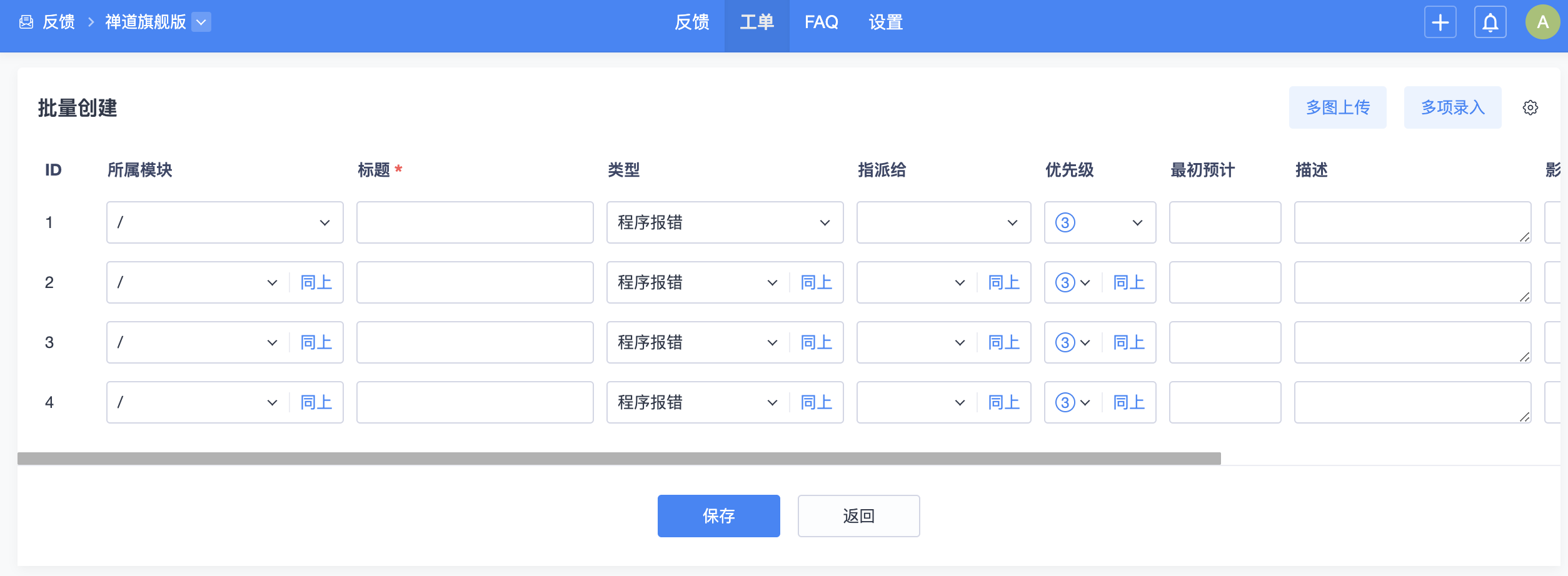Click priority dropdown chevron in row 2
The image size is (1568, 576).
point(1085,282)
